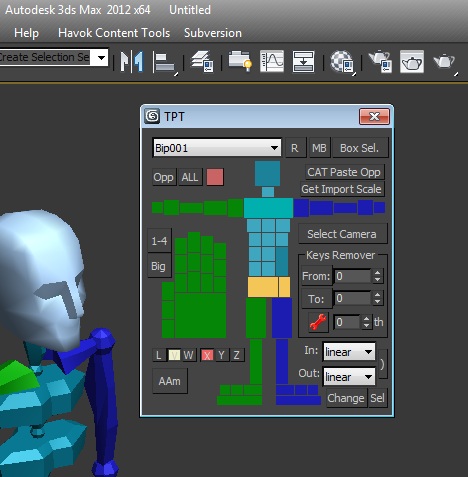The width and height of the screenshot is (468, 477).
Task: Open the Subversion menu
Action: coord(213,33)
